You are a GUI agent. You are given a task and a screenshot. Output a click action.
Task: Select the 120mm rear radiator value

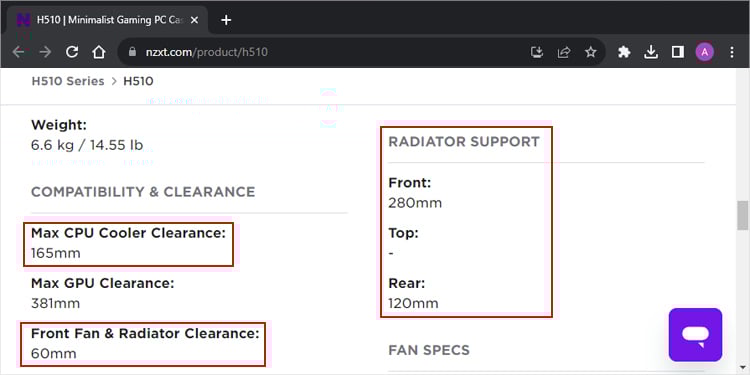413,304
